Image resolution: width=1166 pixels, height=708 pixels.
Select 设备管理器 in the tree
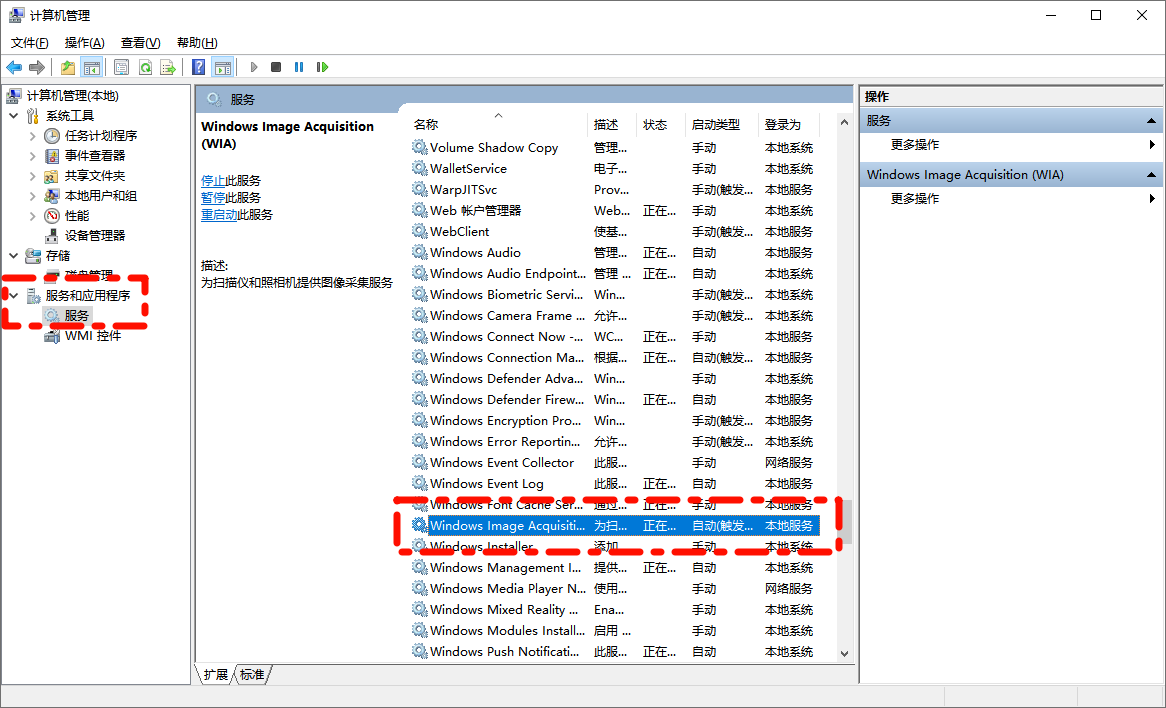point(95,236)
